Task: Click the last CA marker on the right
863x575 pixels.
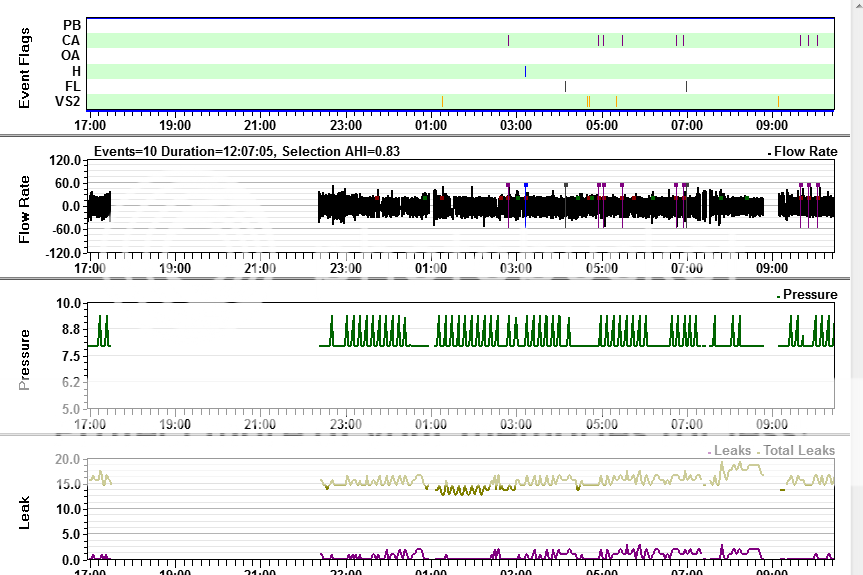Action: click(x=817, y=40)
